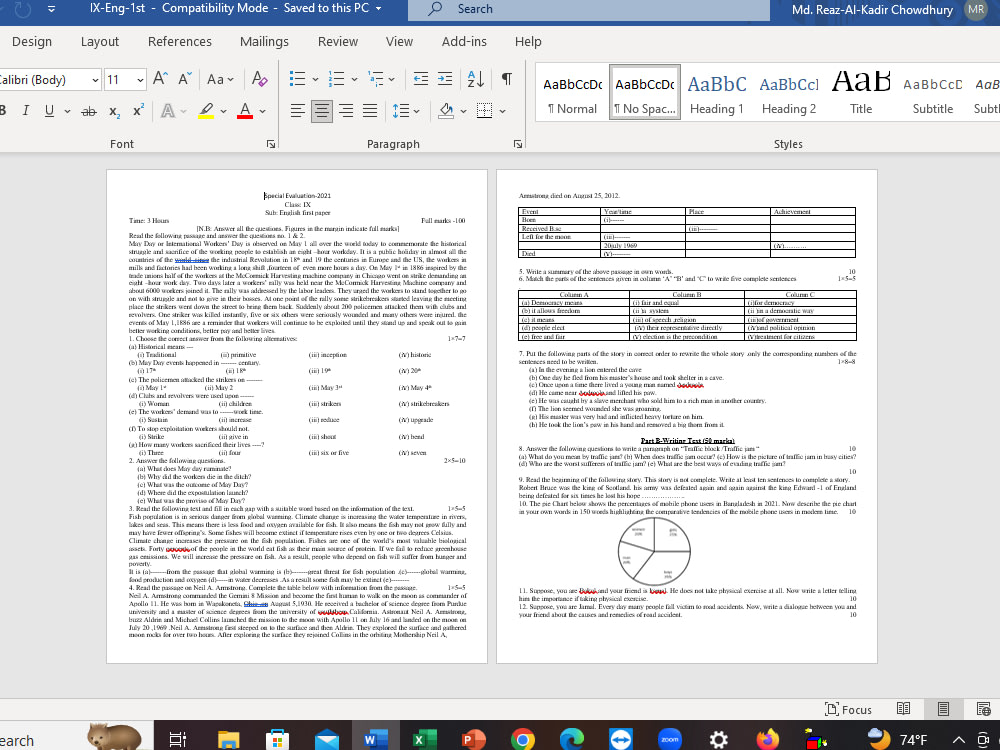Toggle underline formatting

coord(49,111)
